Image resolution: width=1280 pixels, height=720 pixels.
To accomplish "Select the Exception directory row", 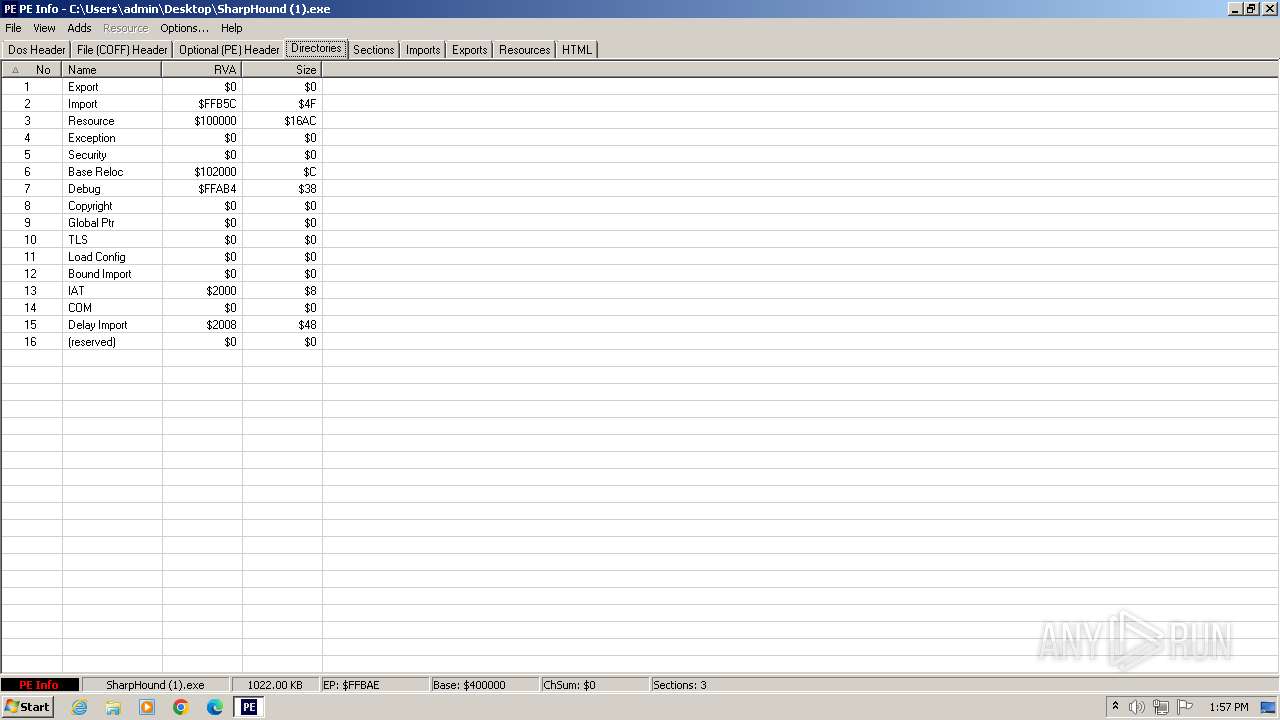I will [161, 138].
